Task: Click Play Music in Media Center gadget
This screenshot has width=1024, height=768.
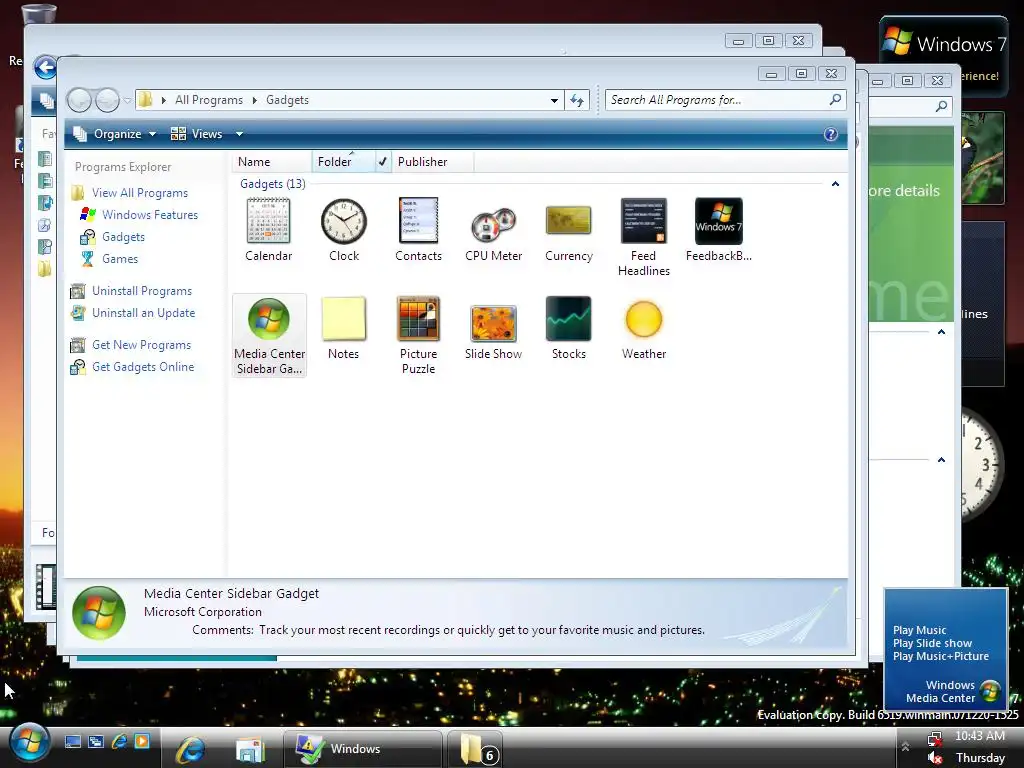Action: [920, 630]
